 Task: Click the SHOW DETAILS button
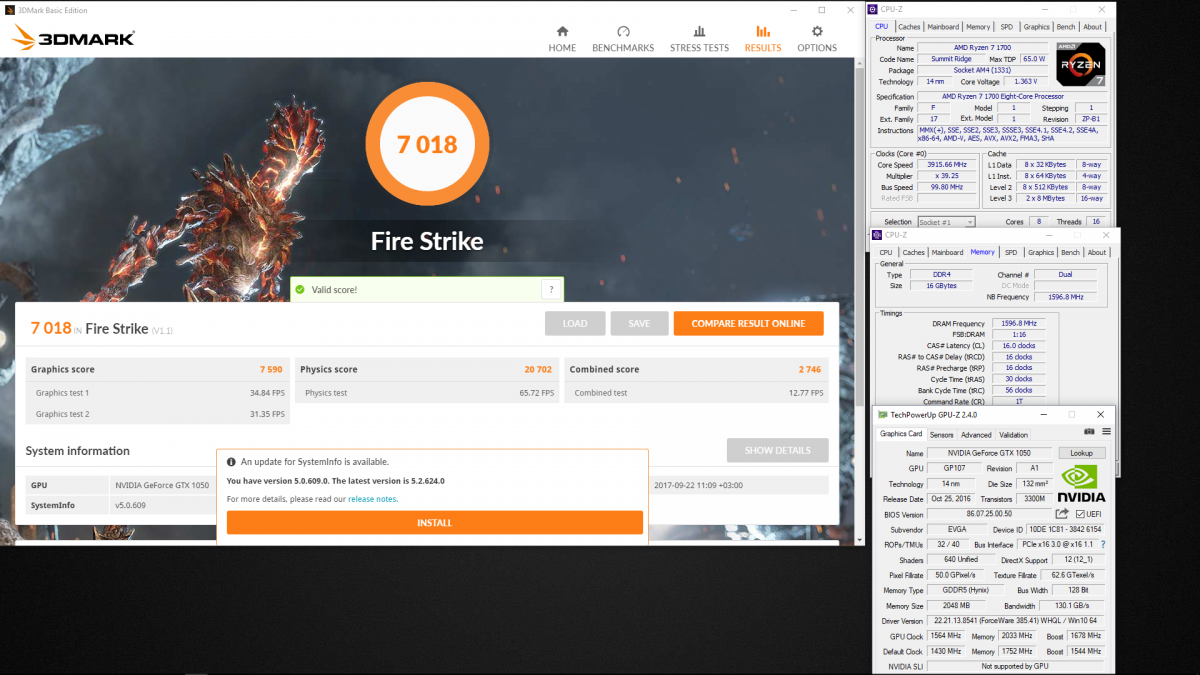777,450
